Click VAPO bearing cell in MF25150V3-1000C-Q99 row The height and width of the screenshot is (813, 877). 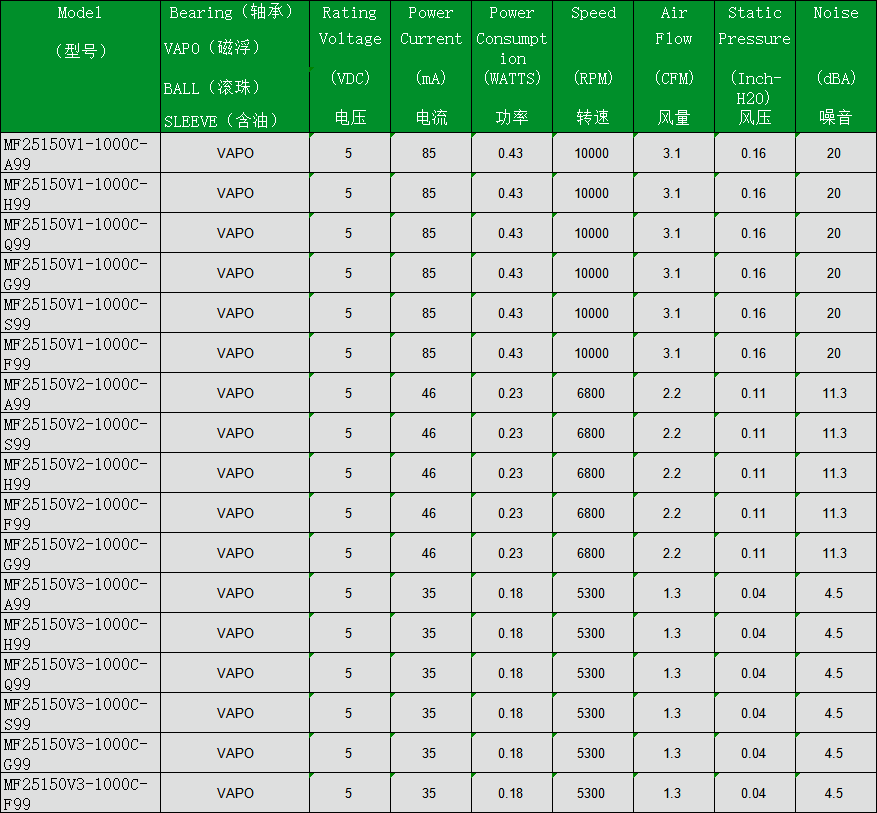(x=235, y=673)
